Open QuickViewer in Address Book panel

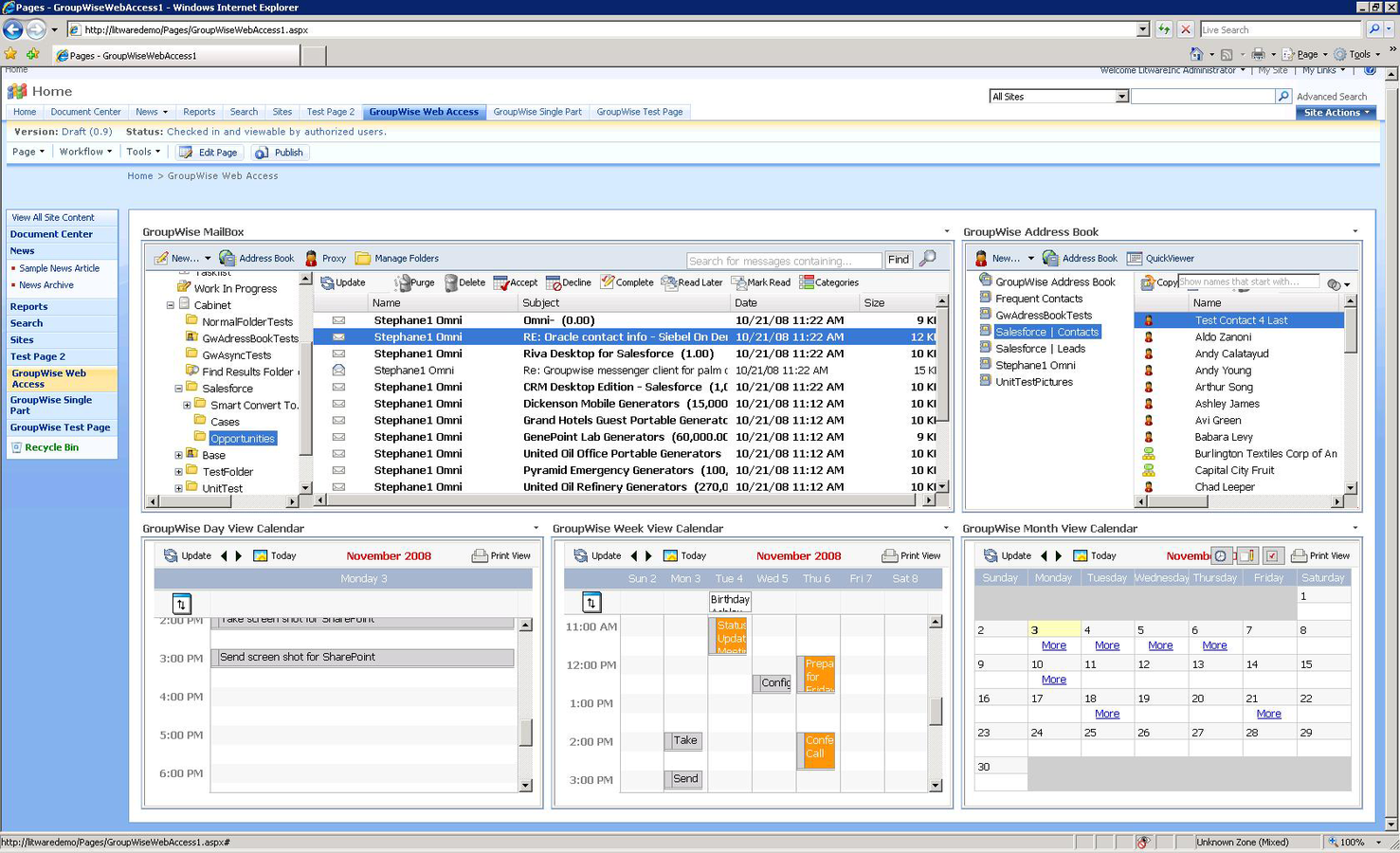pos(1160,258)
